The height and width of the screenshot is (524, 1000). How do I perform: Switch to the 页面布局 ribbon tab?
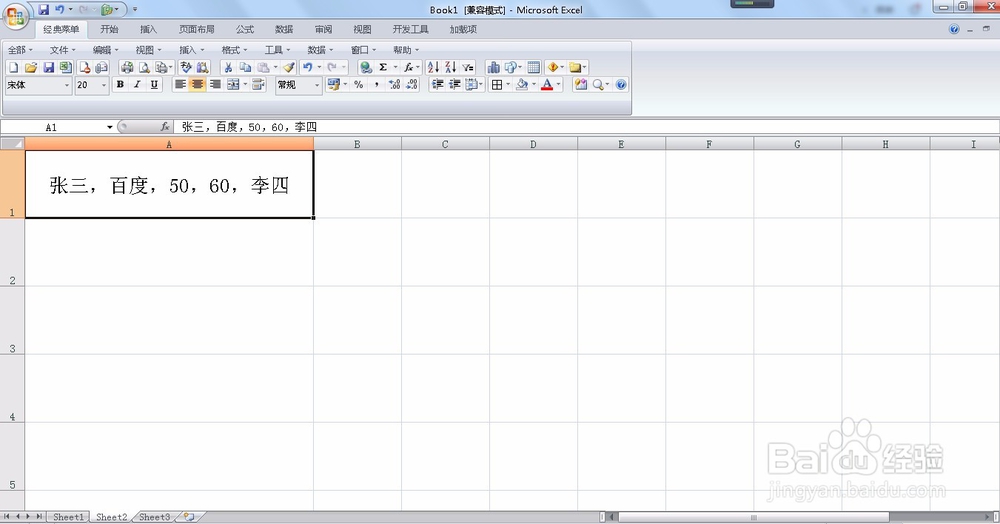(x=196, y=29)
